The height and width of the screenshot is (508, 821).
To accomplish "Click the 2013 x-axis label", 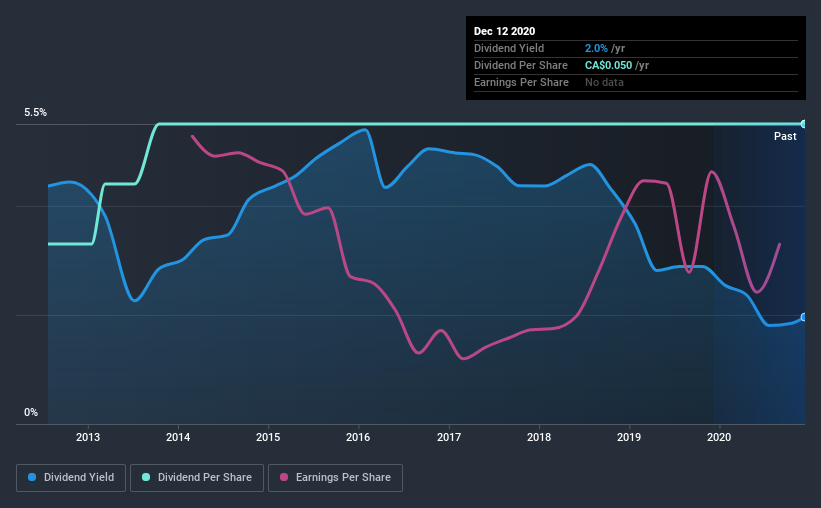I will point(88,437).
